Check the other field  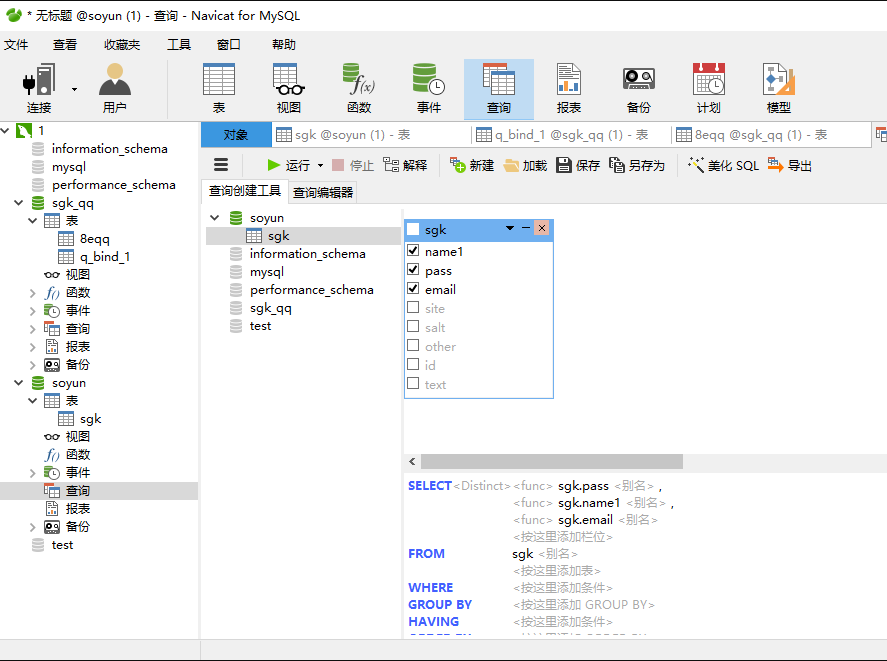(413, 345)
